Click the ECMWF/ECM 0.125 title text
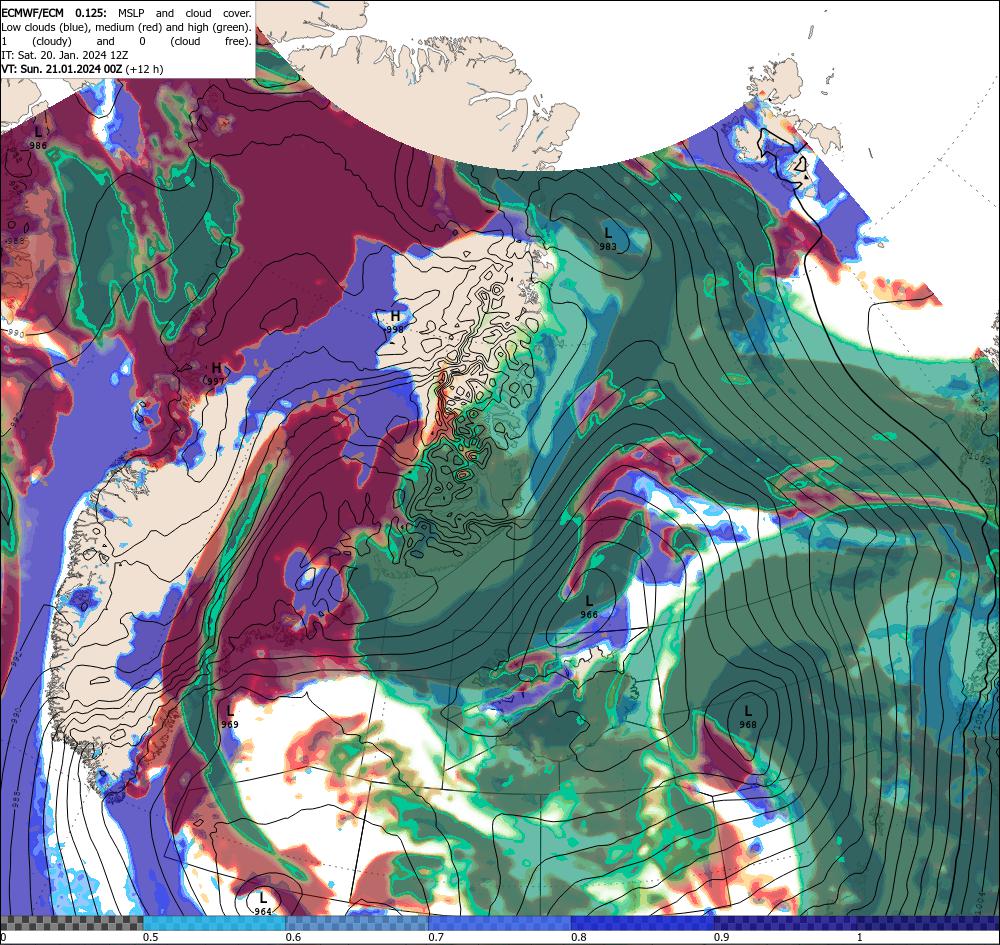Viewport: 1000px width, 945px height. click(x=54, y=13)
